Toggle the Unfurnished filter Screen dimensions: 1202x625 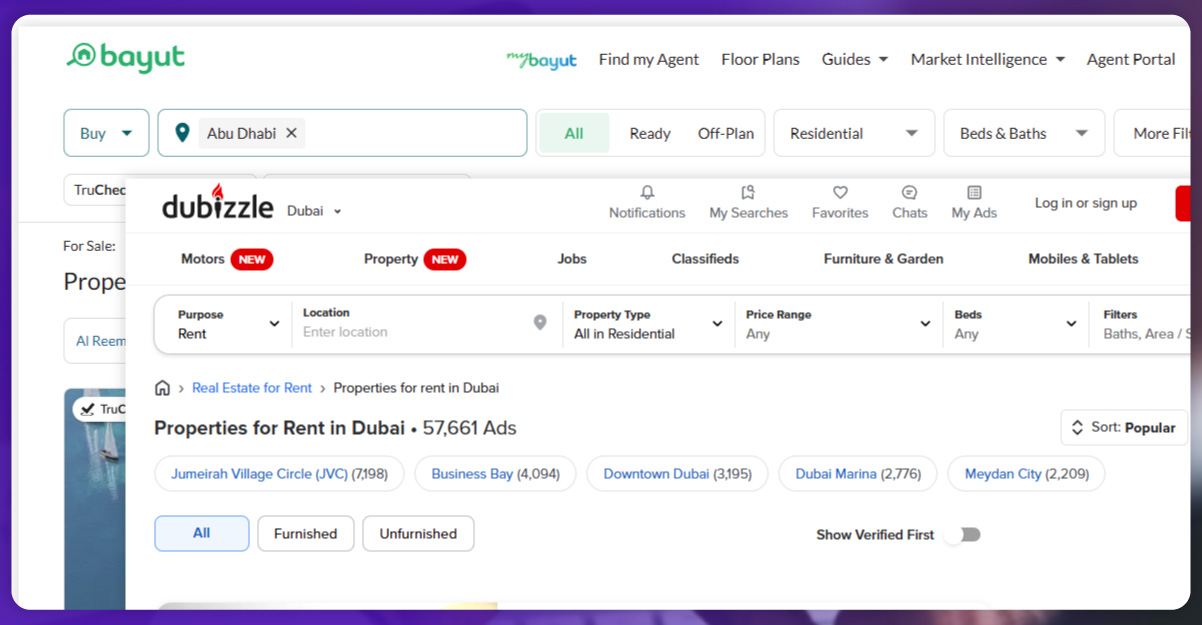click(x=418, y=533)
